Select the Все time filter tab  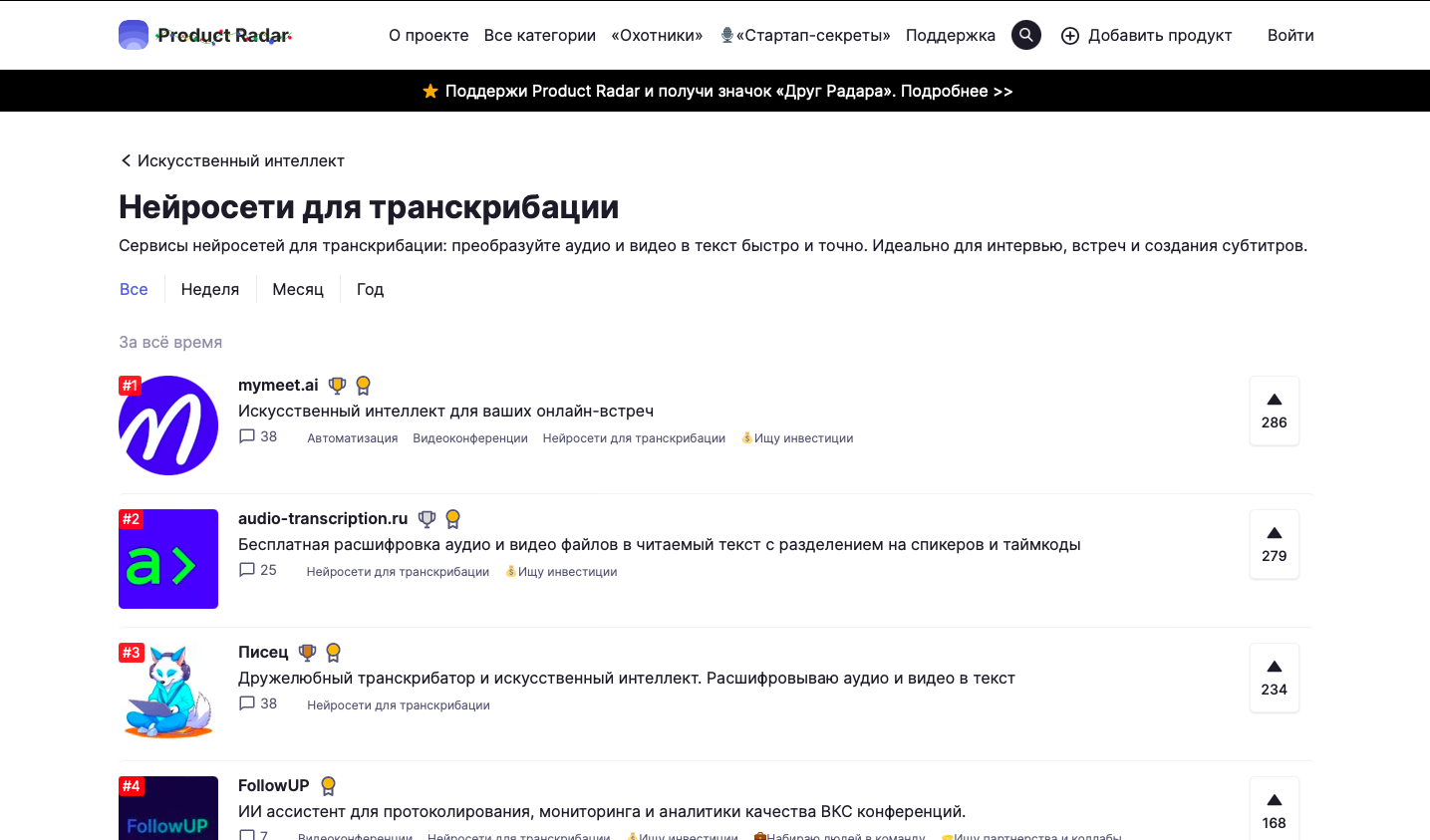point(134,289)
